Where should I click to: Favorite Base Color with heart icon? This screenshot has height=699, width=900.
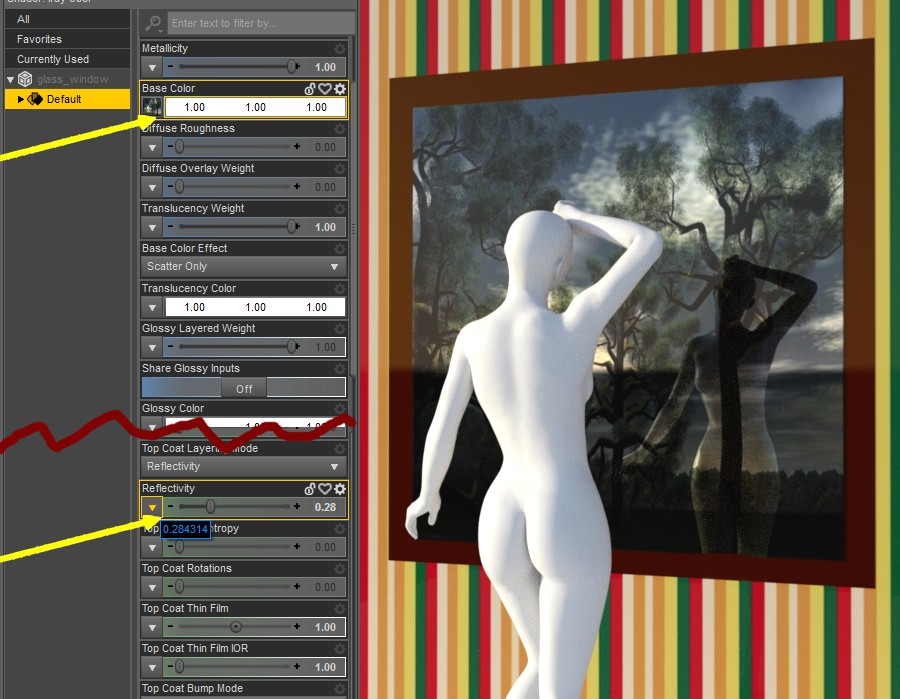(x=325, y=88)
